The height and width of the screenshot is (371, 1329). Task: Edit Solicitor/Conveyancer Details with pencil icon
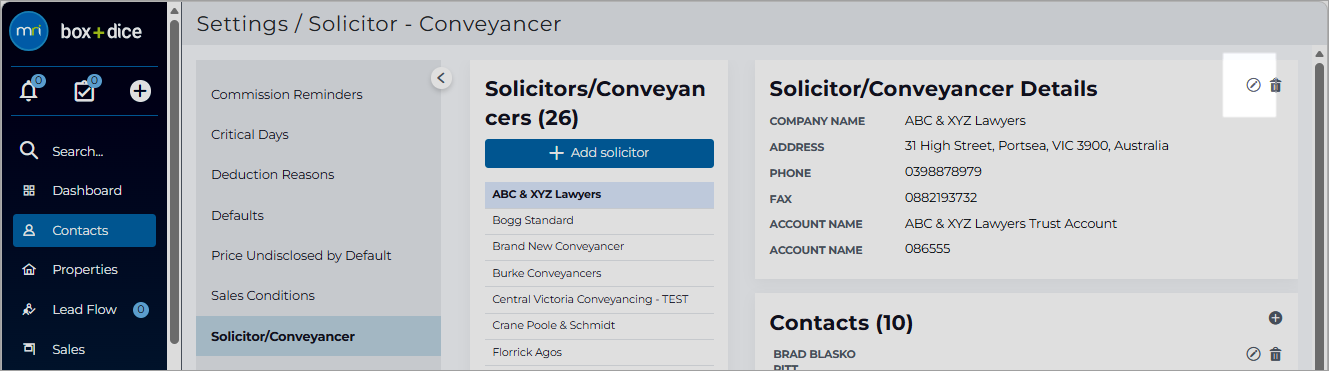(x=1253, y=85)
